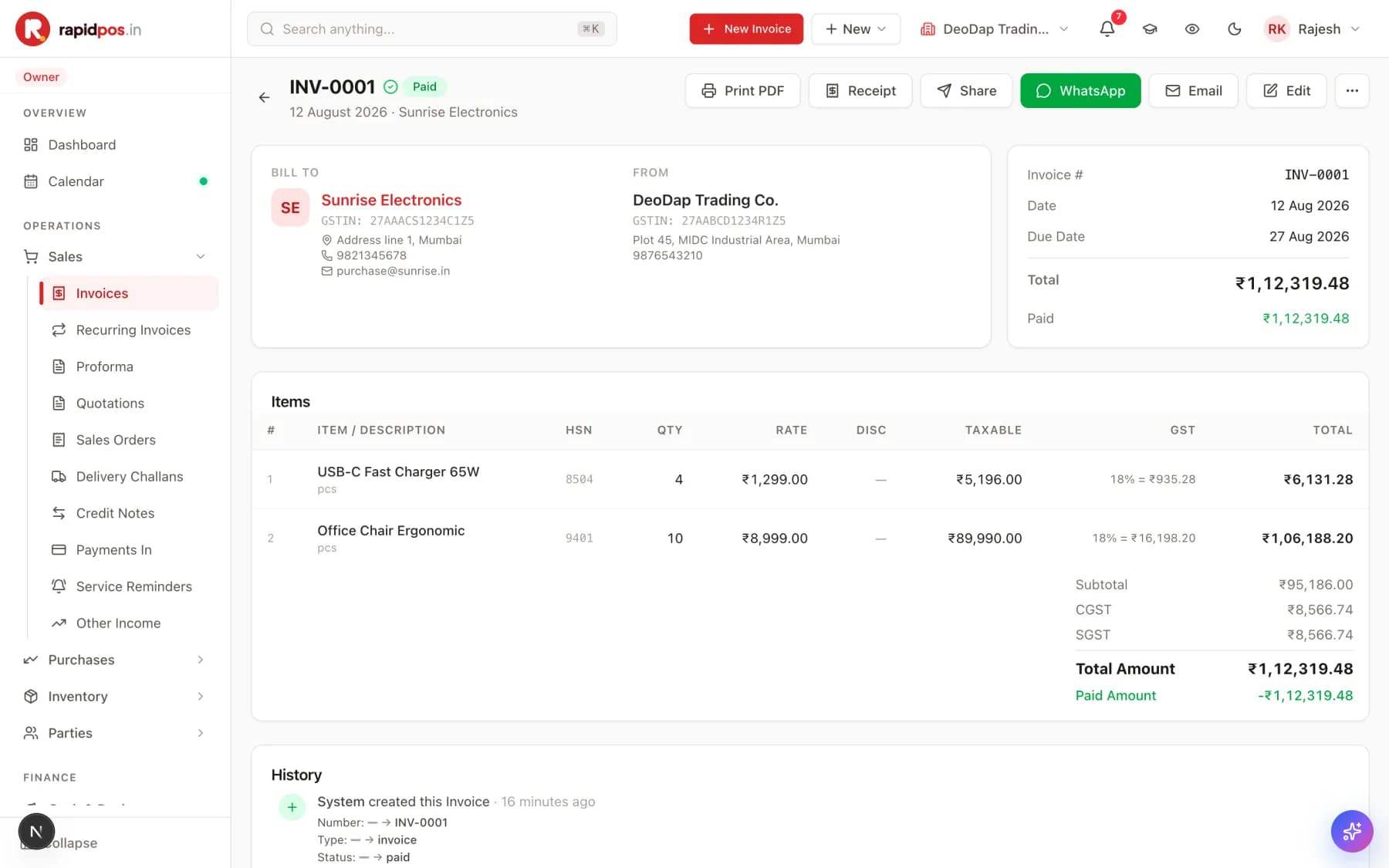Click the green Calendar status dot
The width and height of the screenshot is (1389, 868).
(x=204, y=181)
